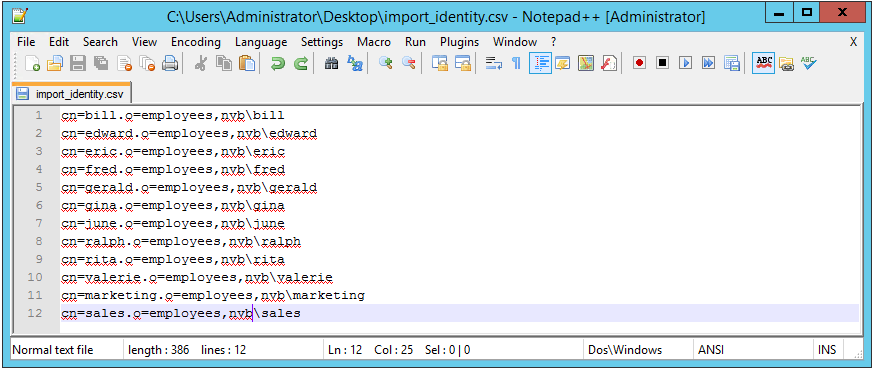Toggle synchronized horizontal scrolling
The width and height of the screenshot is (875, 371).
pyautogui.click(x=463, y=63)
